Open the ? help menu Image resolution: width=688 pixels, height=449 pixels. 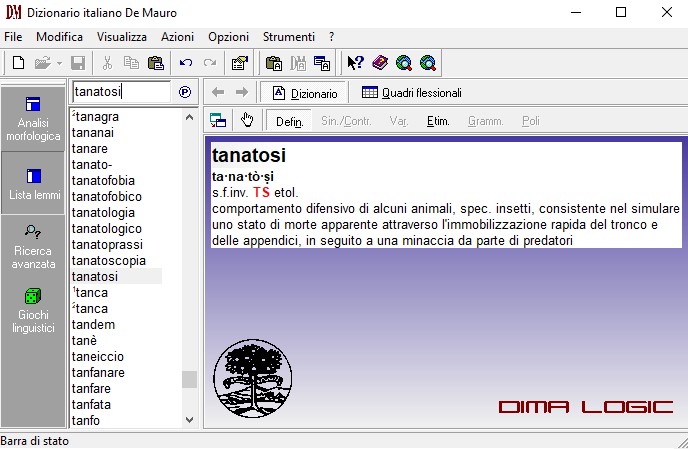331,37
